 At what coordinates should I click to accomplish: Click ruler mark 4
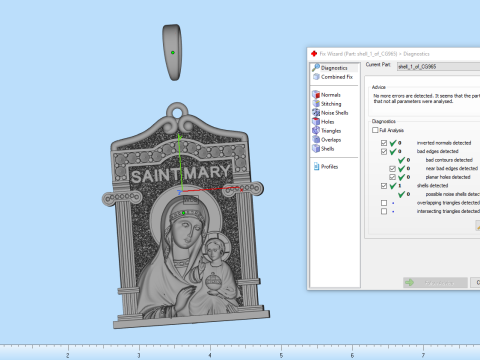tap(210, 355)
